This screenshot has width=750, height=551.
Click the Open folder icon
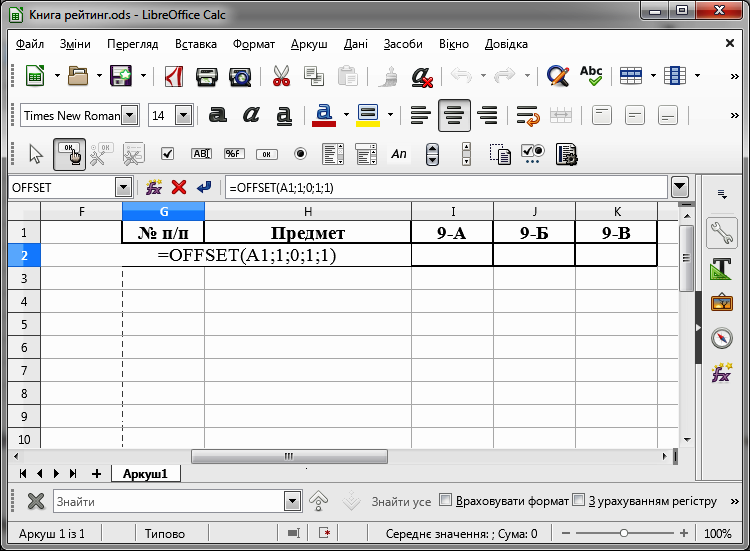point(78,76)
